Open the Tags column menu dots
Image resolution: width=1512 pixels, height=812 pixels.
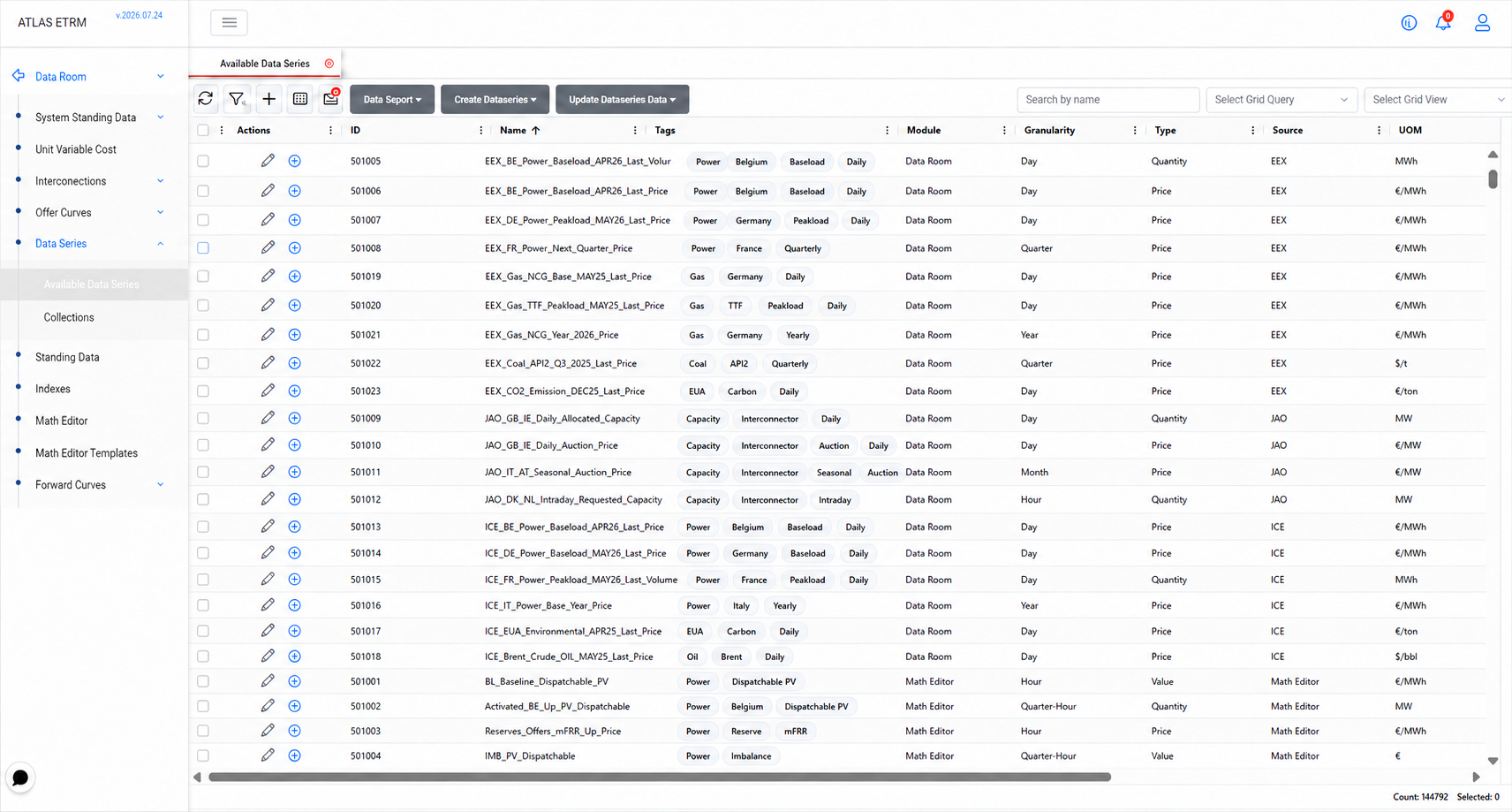tap(887, 130)
